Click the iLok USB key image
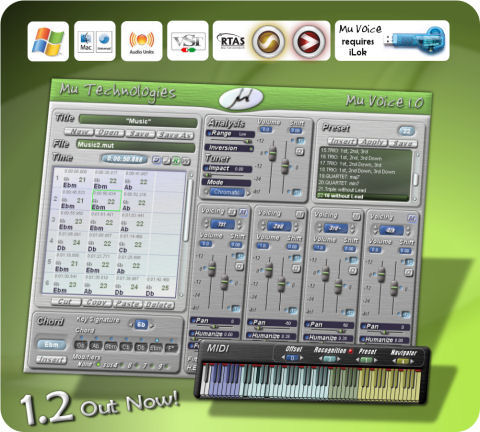The width and height of the screenshot is (480, 432). pyautogui.click(x=415, y=41)
